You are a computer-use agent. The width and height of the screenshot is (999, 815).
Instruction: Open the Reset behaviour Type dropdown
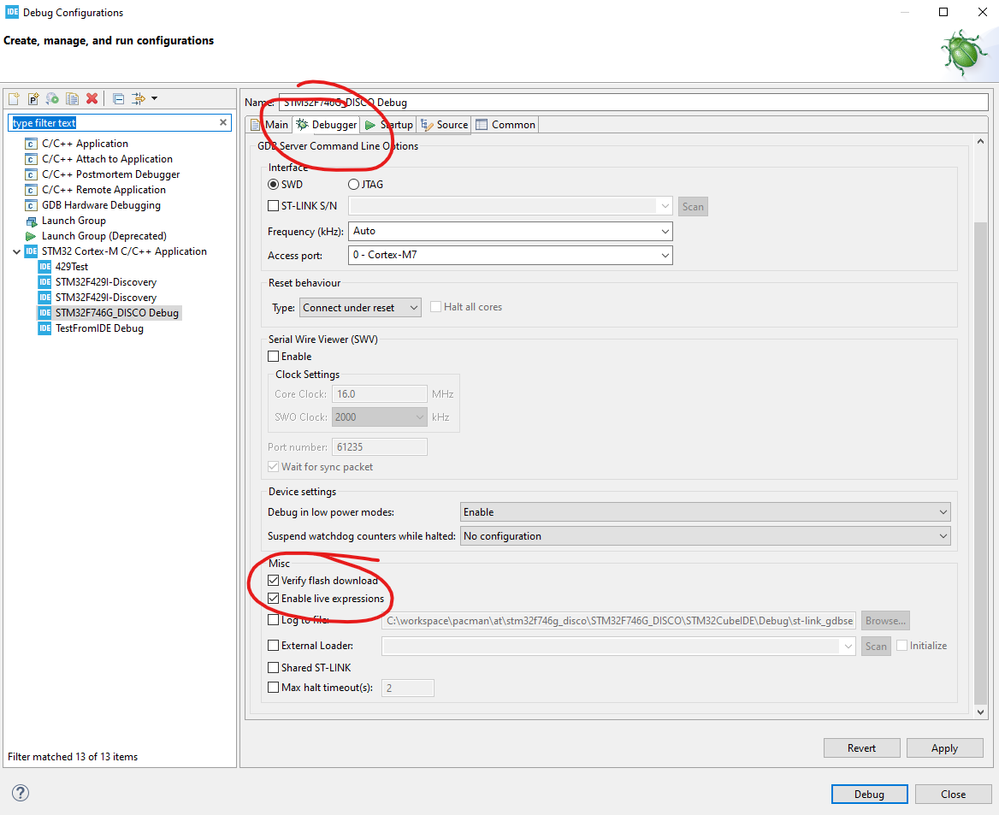(x=360, y=308)
